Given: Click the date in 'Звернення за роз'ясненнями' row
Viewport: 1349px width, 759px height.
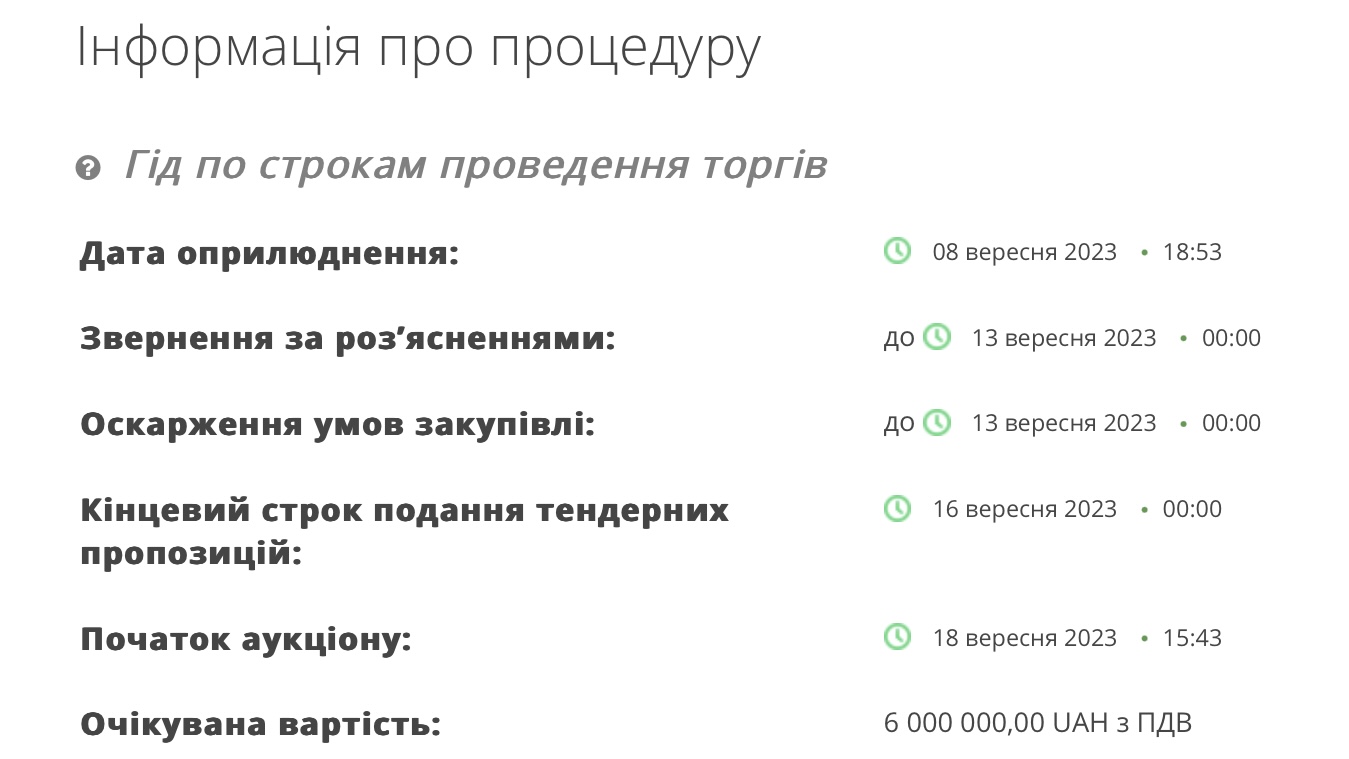Looking at the screenshot, I should click(x=1063, y=338).
